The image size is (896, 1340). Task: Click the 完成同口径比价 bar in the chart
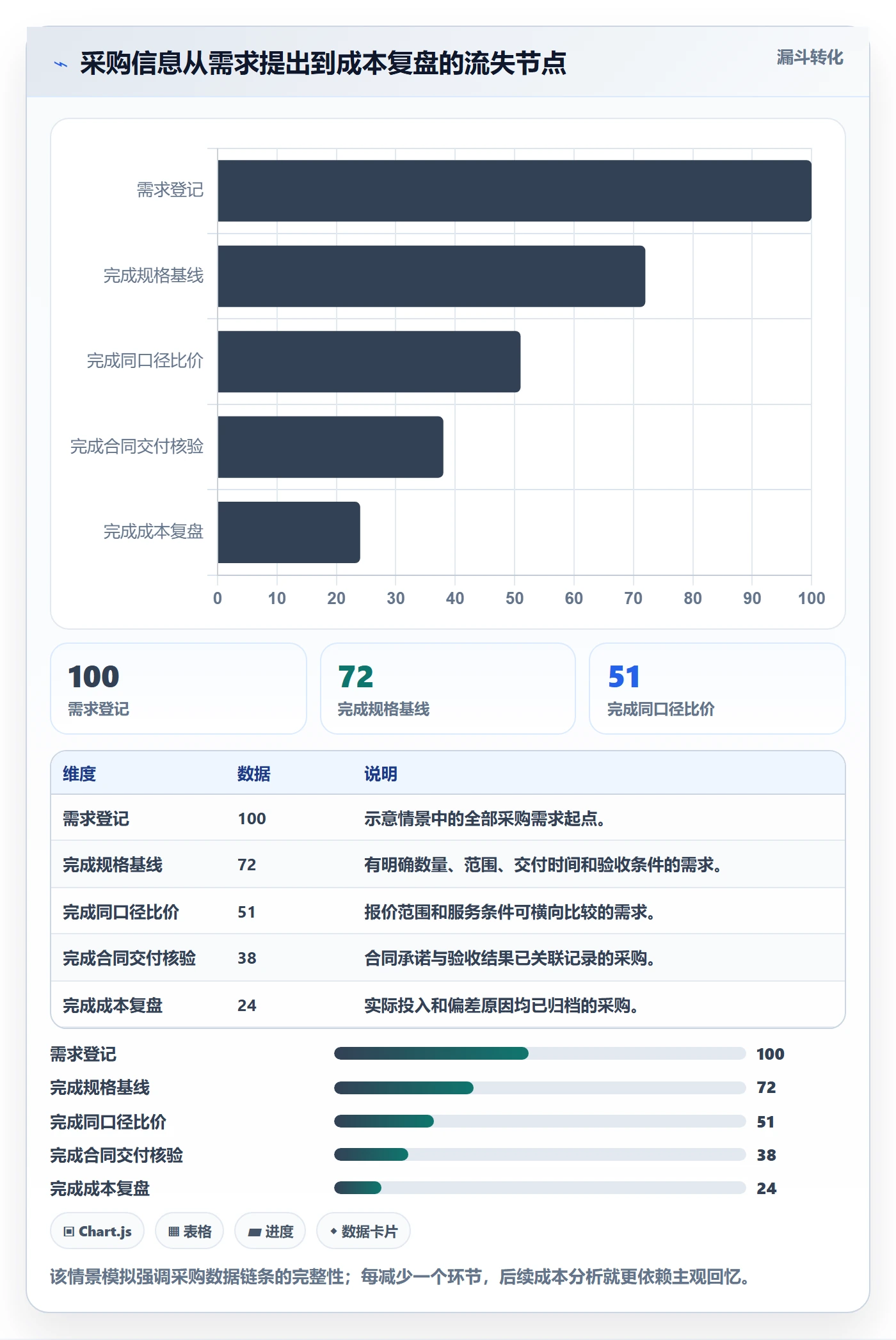[x=369, y=362]
